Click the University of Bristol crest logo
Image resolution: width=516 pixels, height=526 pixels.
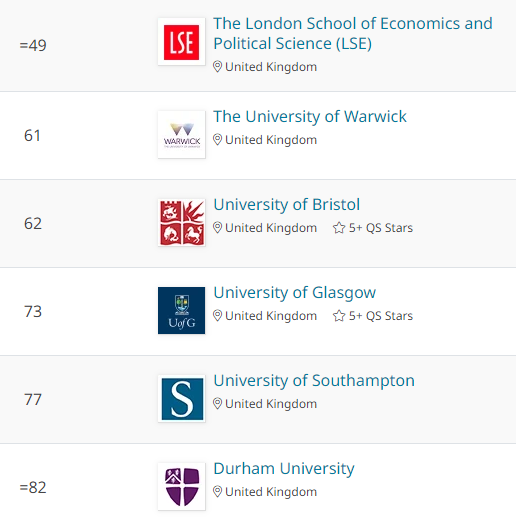pos(182,222)
